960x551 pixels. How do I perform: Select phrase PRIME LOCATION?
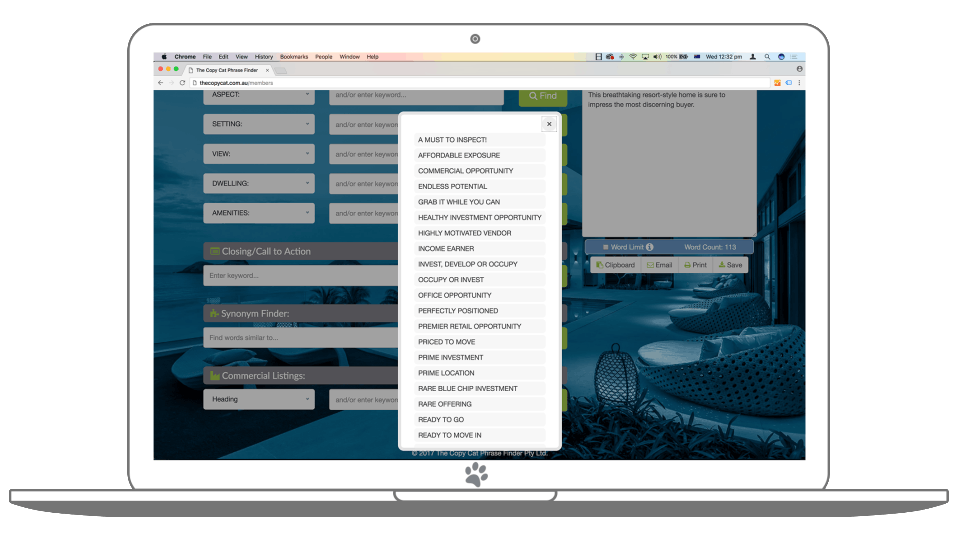[479, 373]
